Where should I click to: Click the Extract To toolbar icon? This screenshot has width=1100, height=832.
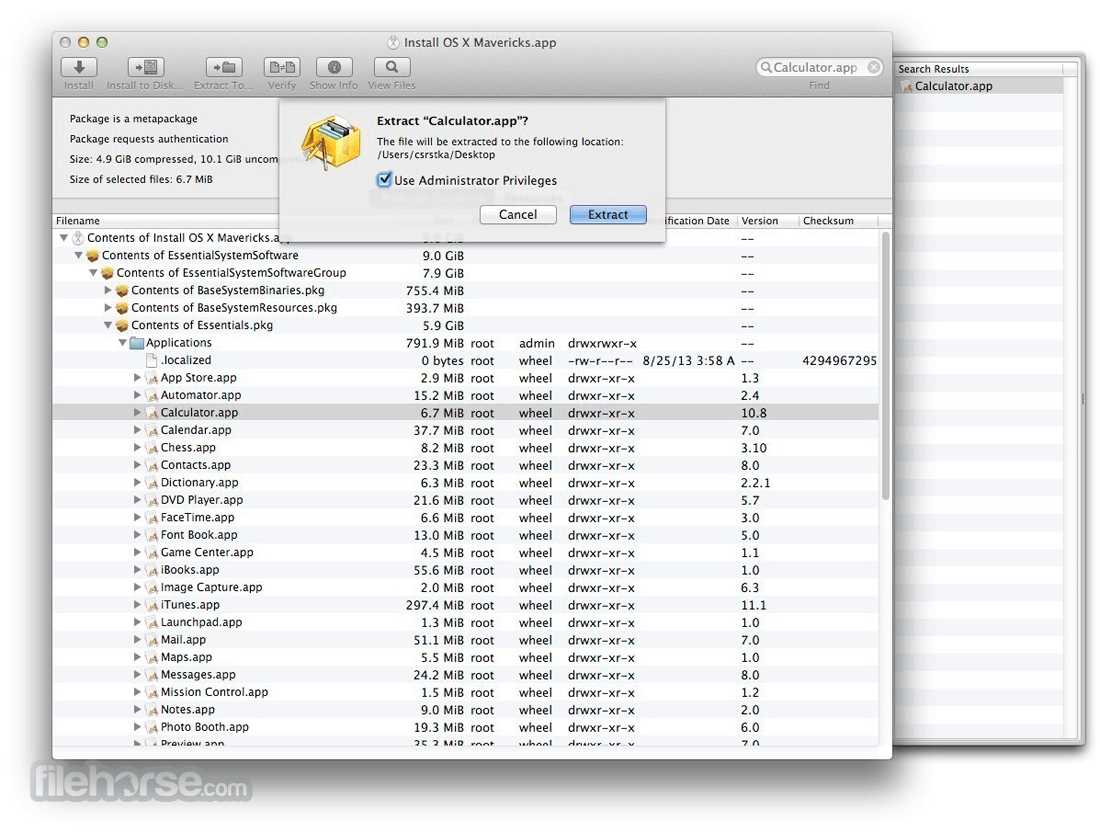(x=224, y=67)
